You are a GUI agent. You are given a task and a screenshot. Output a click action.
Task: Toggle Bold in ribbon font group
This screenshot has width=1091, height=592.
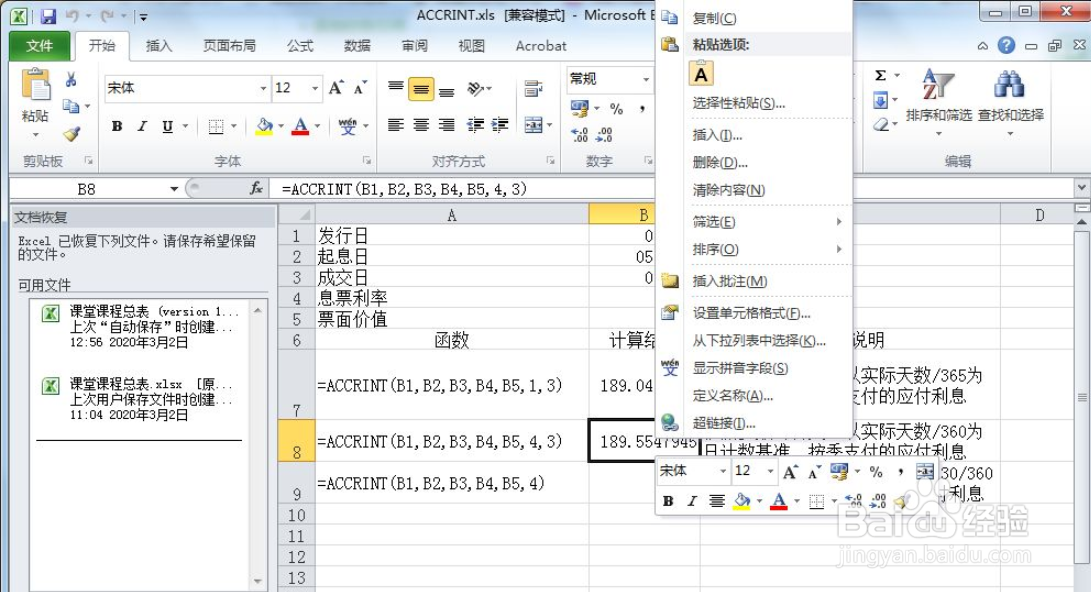tap(117, 127)
